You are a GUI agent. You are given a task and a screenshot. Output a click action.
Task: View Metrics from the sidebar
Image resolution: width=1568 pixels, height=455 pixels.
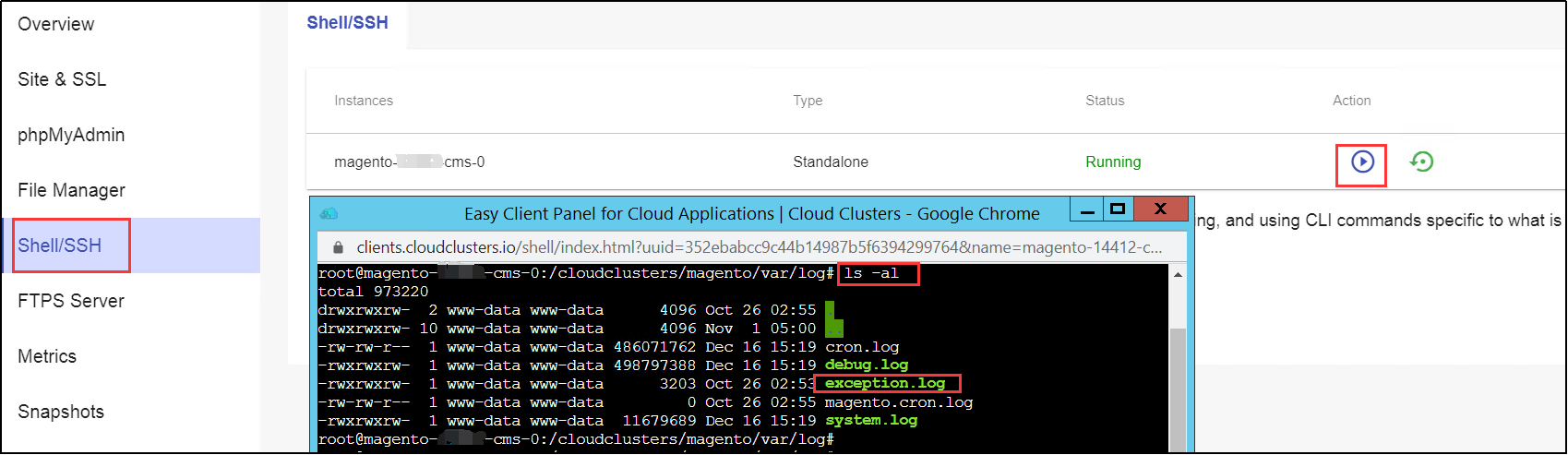tap(47, 356)
